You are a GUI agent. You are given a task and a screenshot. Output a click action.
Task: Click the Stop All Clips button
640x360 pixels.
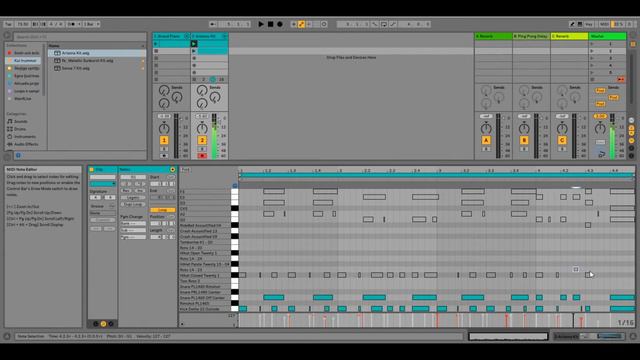pyautogui.click(x=592, y=80)
